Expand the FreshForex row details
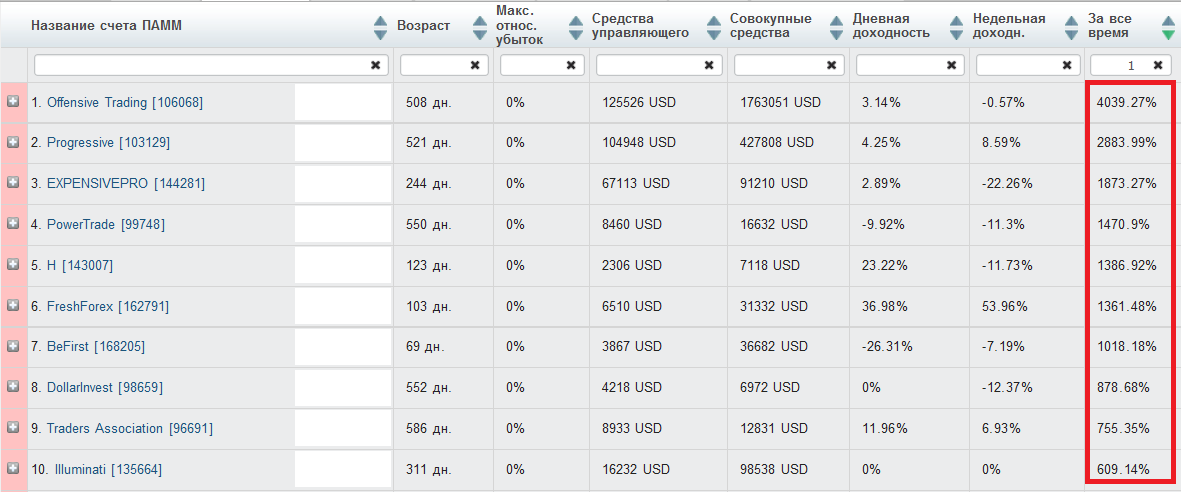The image size is (1181, 492). click(x=13, y=305)
